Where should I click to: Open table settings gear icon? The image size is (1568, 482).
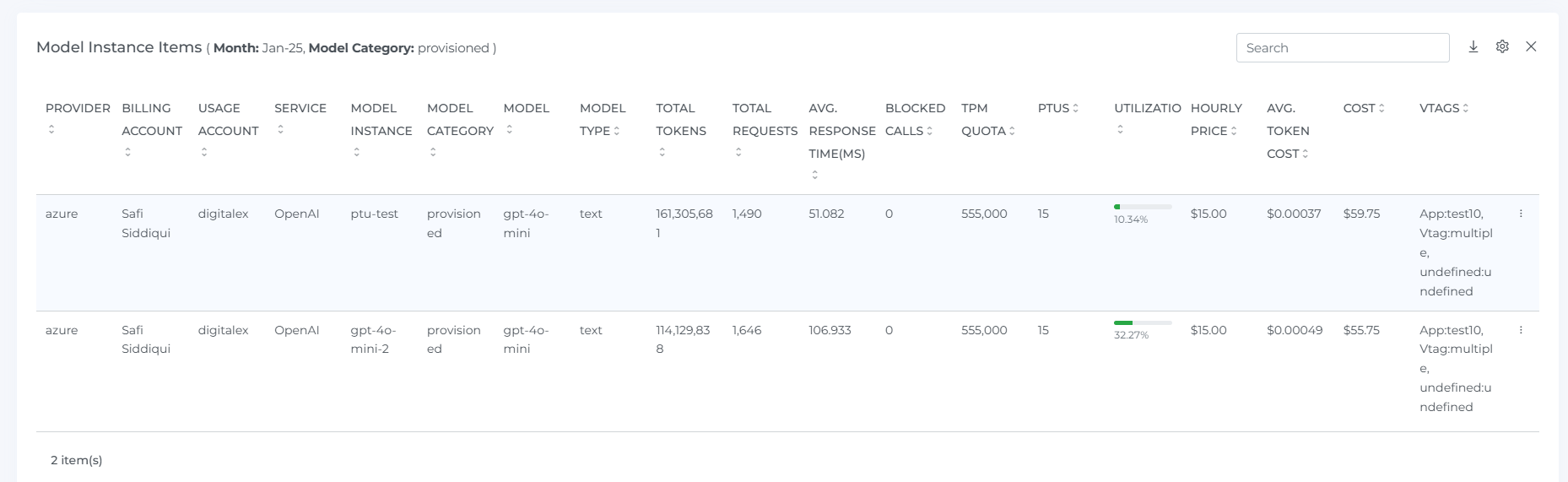pos(1502,47)
